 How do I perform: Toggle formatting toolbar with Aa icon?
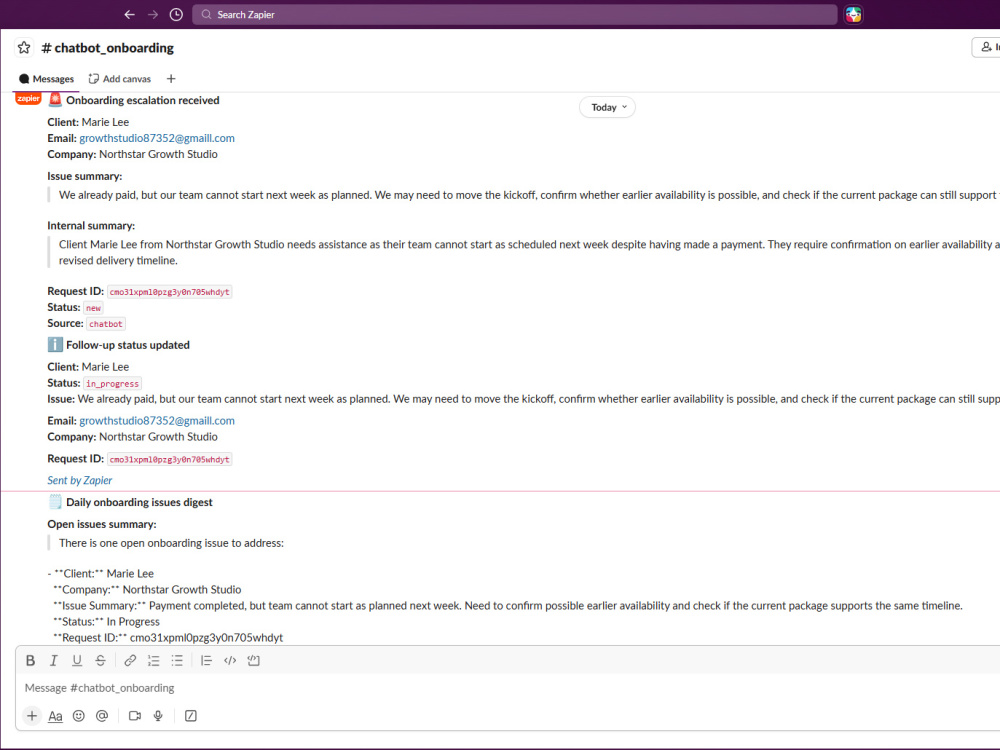55,716
